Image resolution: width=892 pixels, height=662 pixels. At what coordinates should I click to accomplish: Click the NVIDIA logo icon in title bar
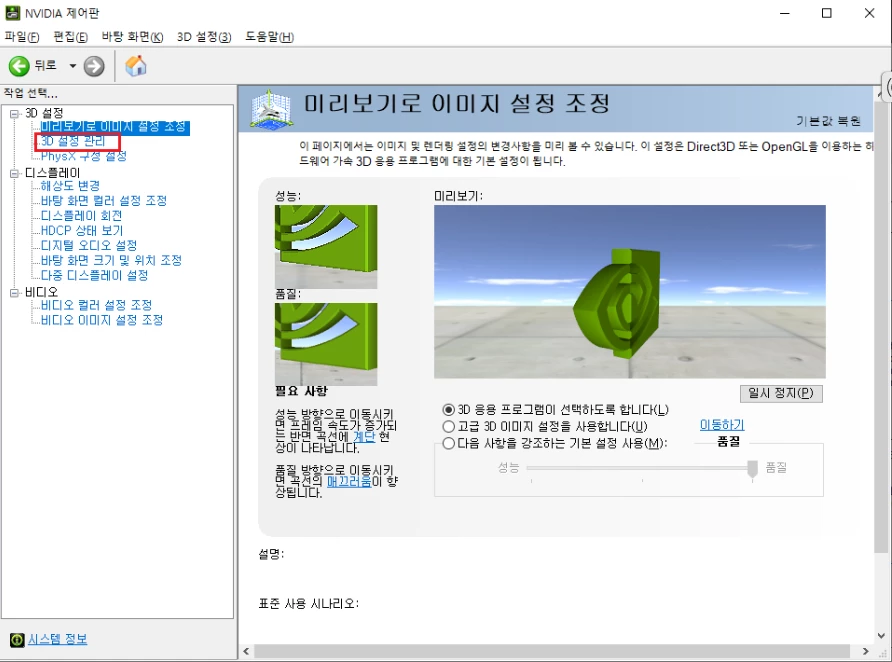12,13
